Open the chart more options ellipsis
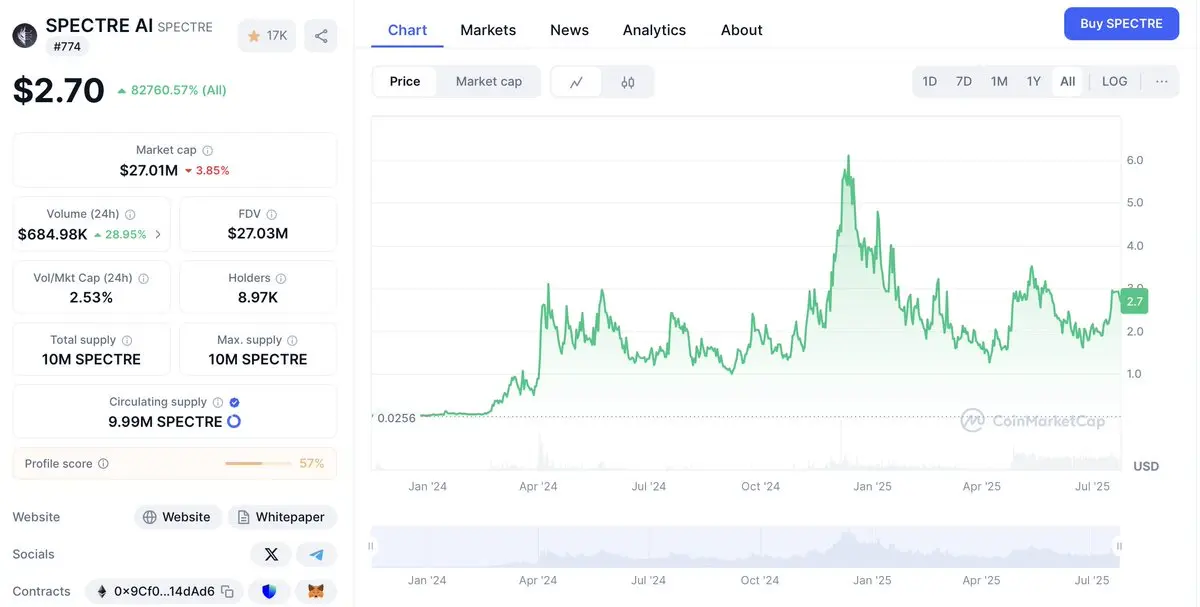This screenshot has height=607, width=1200. coord(1161,81)
